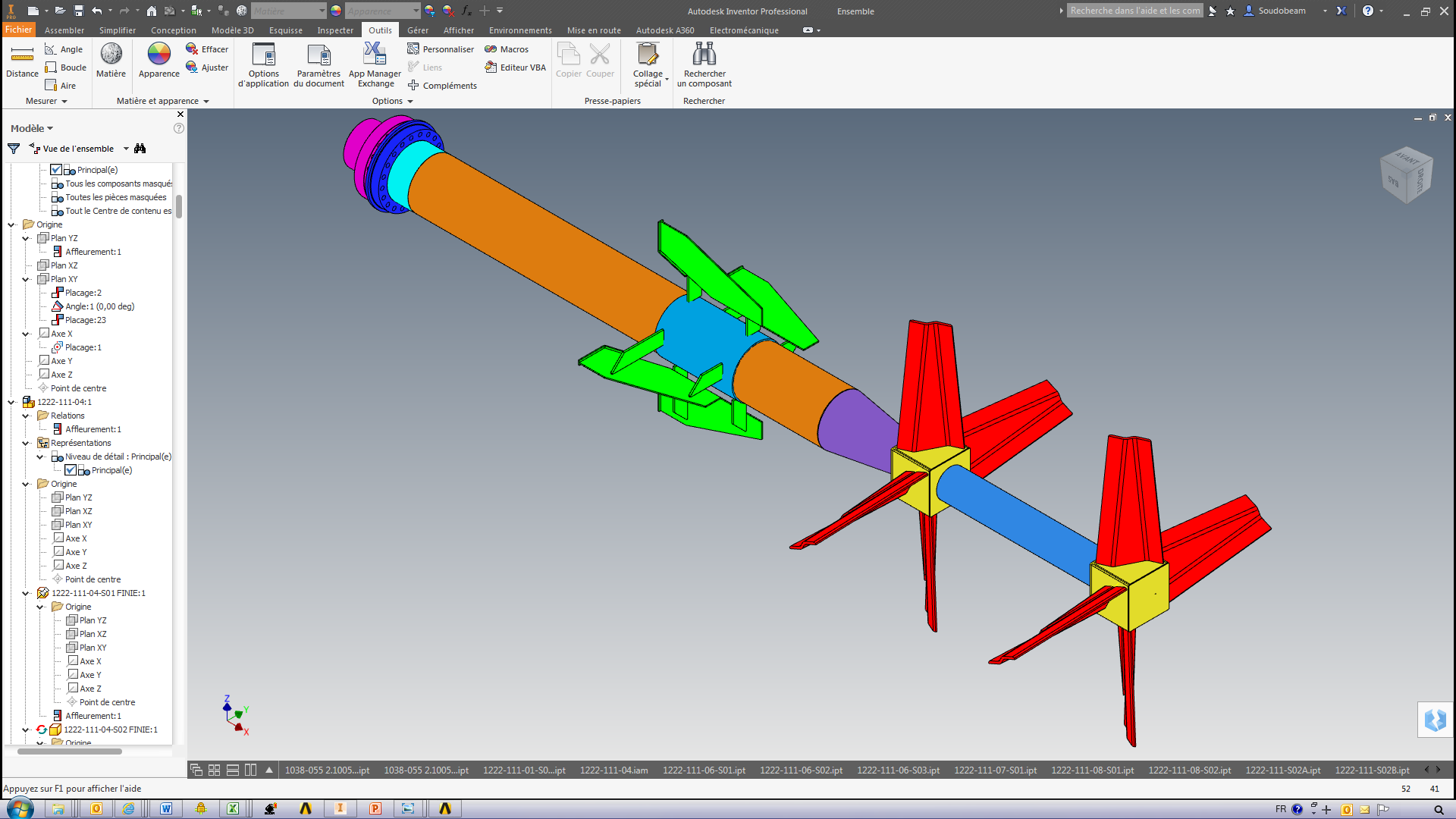Select the Angle measure tool
Screen dimensions: 1456x819
point(64,49)
